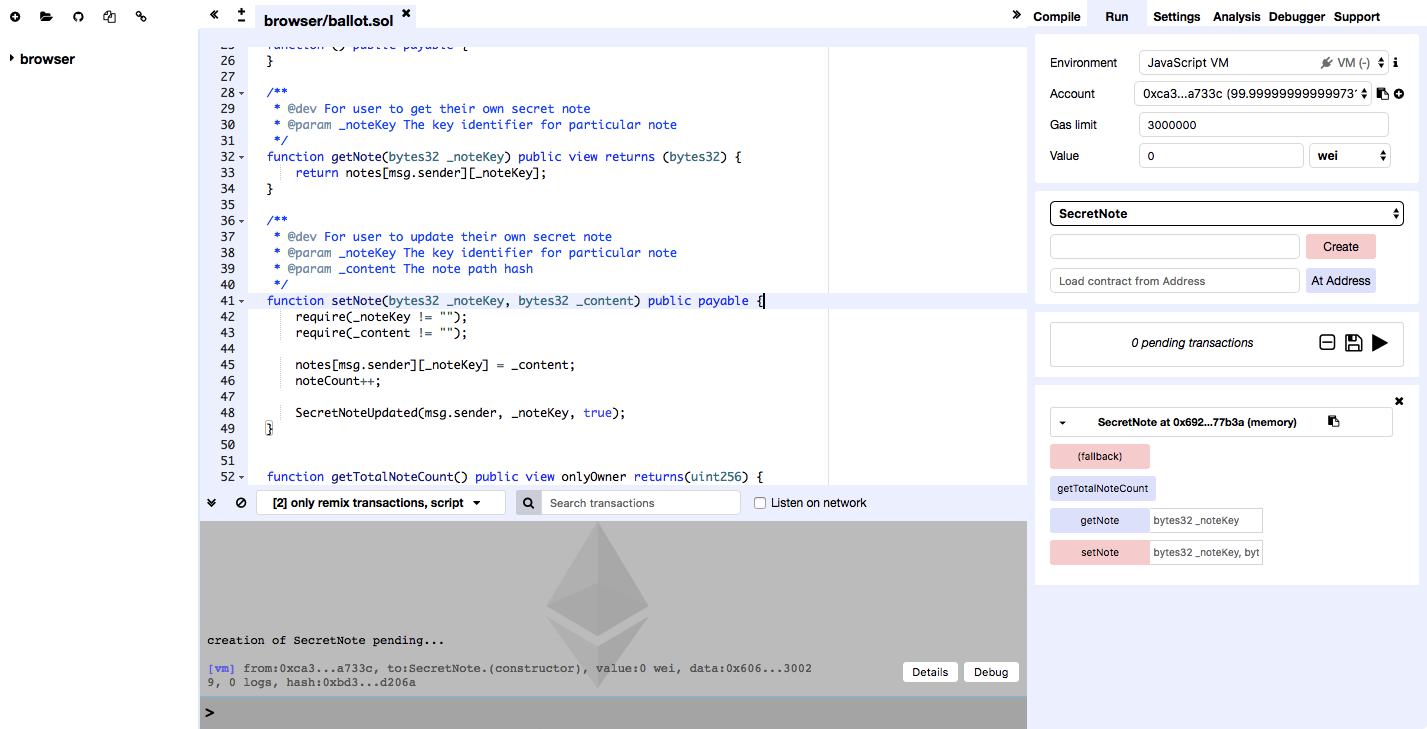This screenshot has height=729, width=1427.
Task: Open the wei unit dropdown
Action: [x=1350, y=156]
